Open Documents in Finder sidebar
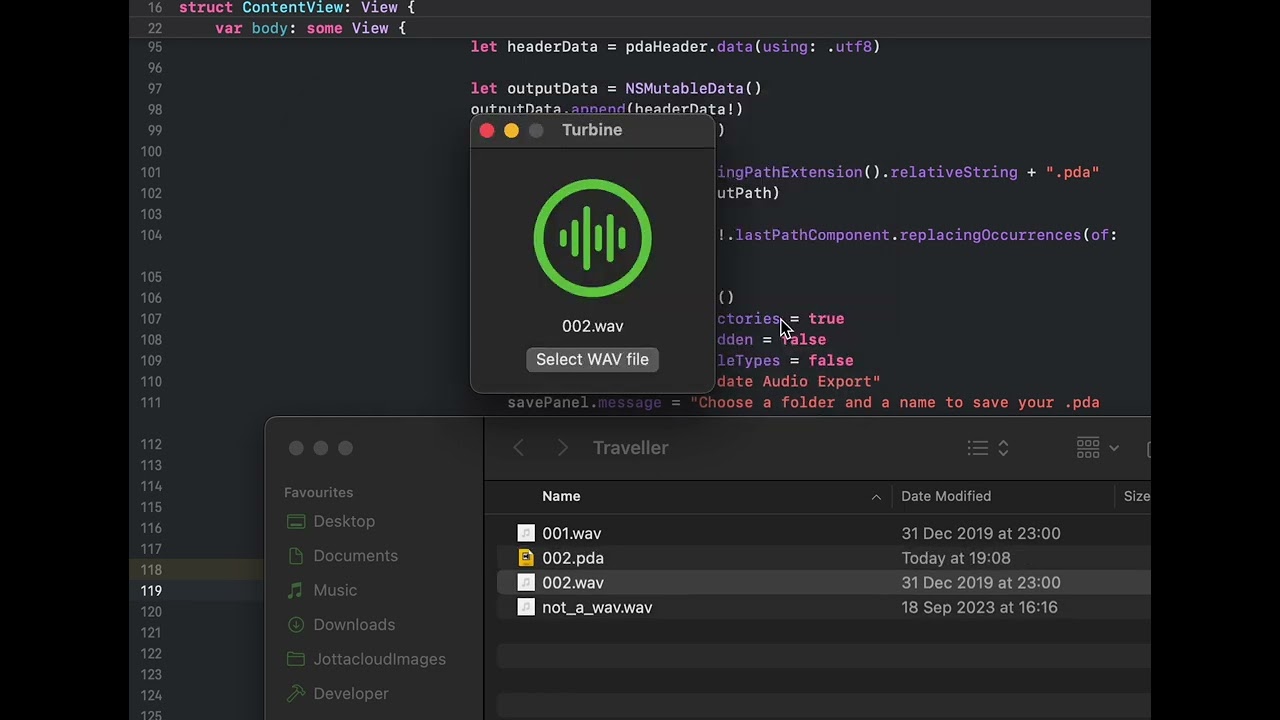 [355, 556]
